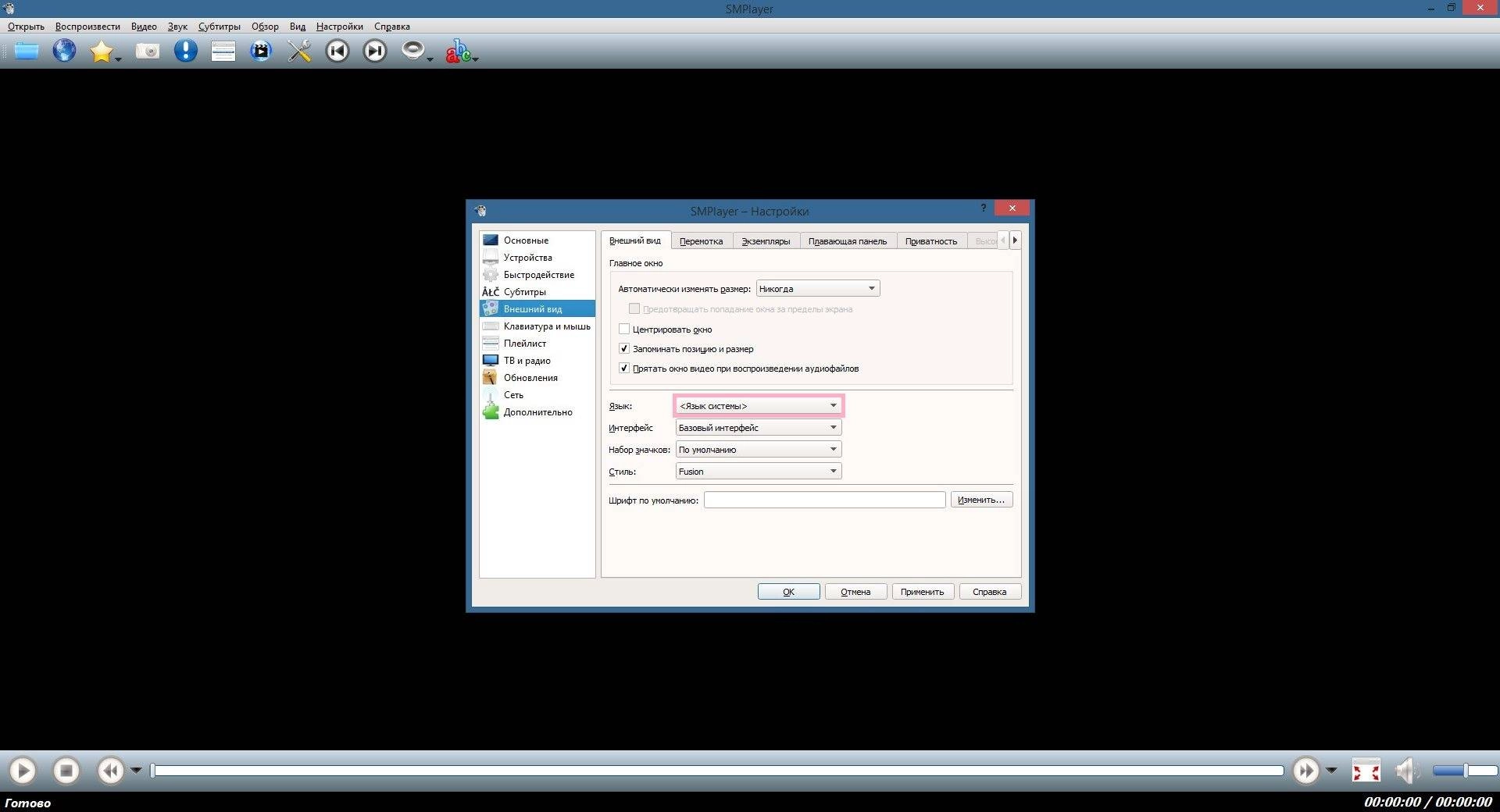1500x812 pixels.
Task: Go to previous track in toolbar
Action: [337, 52]
